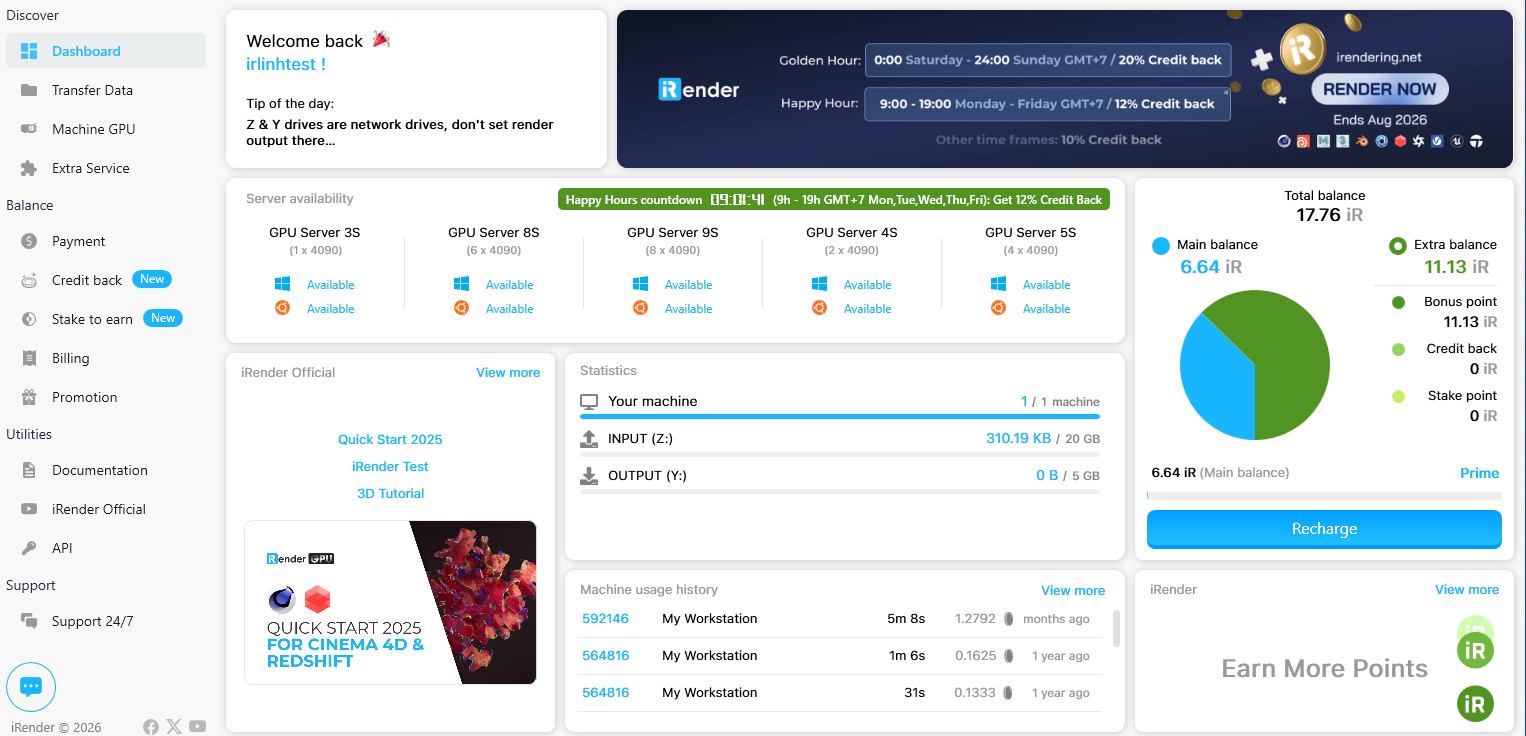Click the iRender Official YouTube icon in sidebar
The width and height of the screenshot is (1526, 736).
tap(29, 509)
